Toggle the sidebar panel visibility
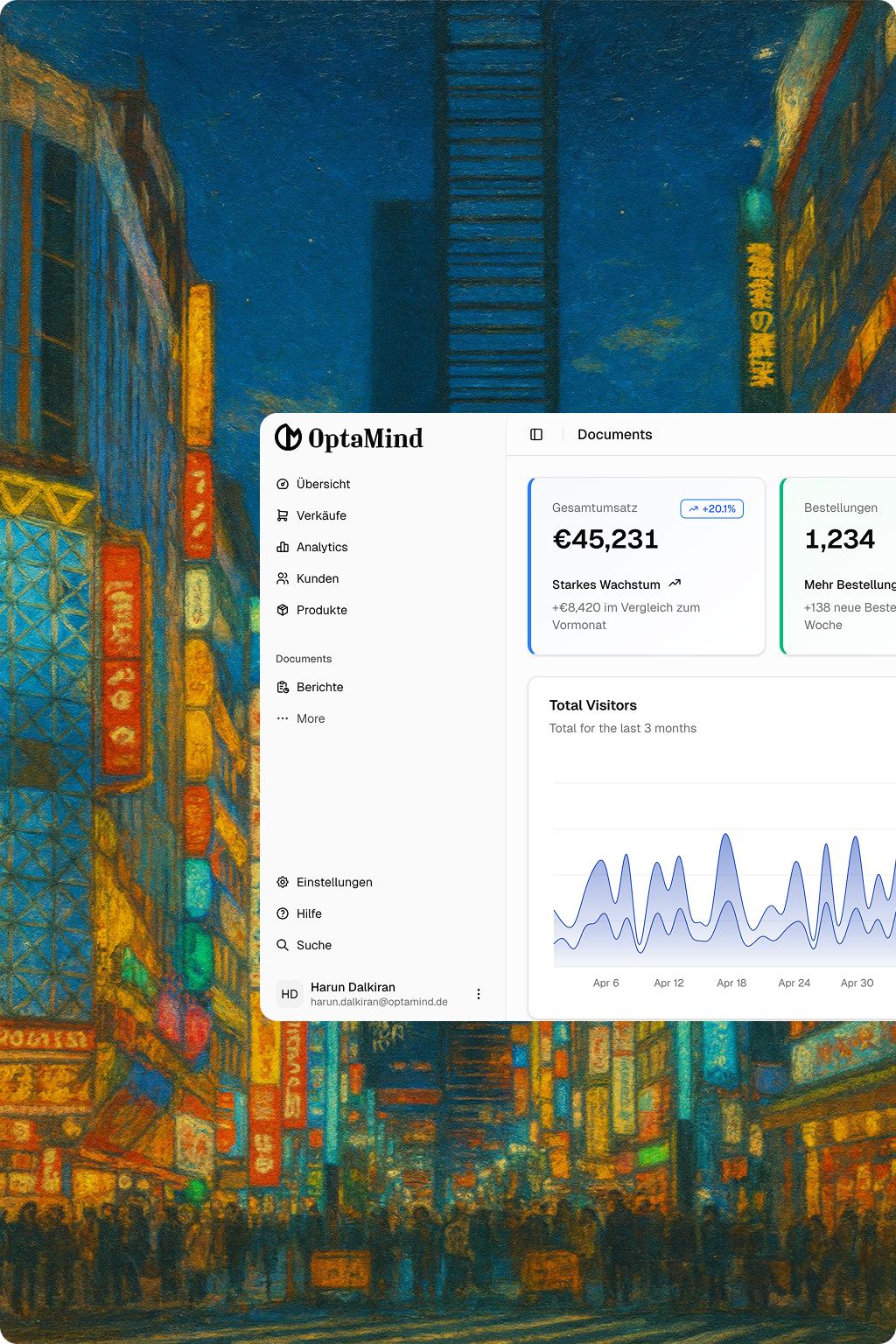 click(536, 434)
